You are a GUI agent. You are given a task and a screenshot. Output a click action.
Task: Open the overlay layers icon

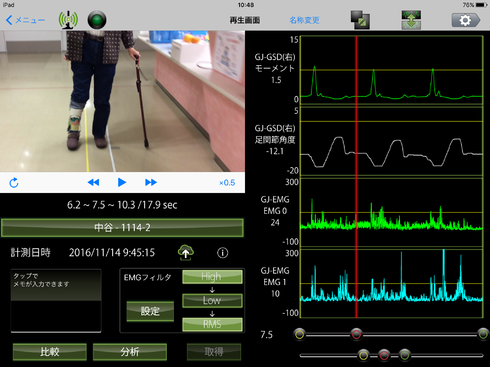click(x=360, y=20)
